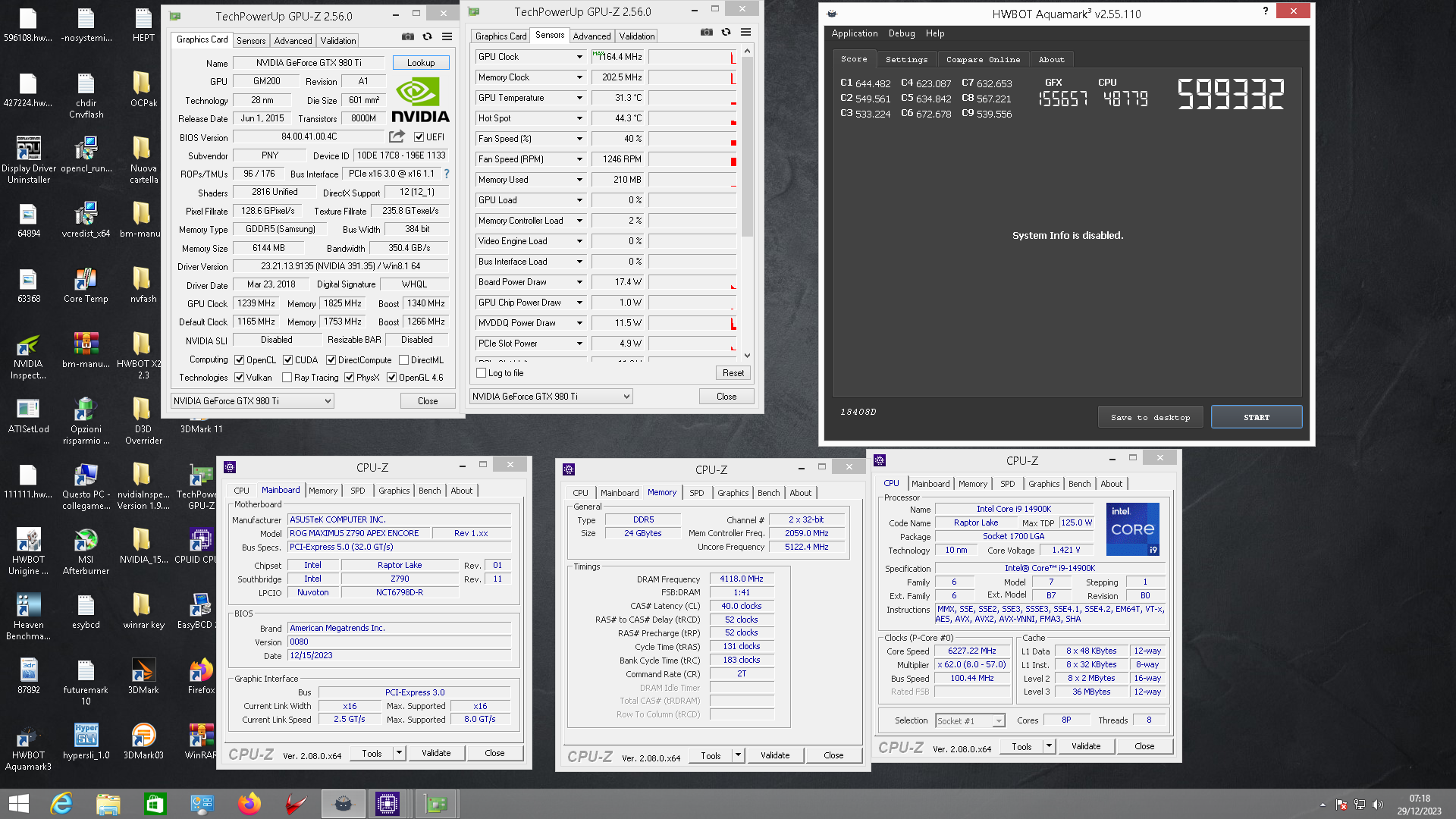Open 3DMark03 desktop icon
The height and width of the screenshot is (819, 1456).
[143, 741]
